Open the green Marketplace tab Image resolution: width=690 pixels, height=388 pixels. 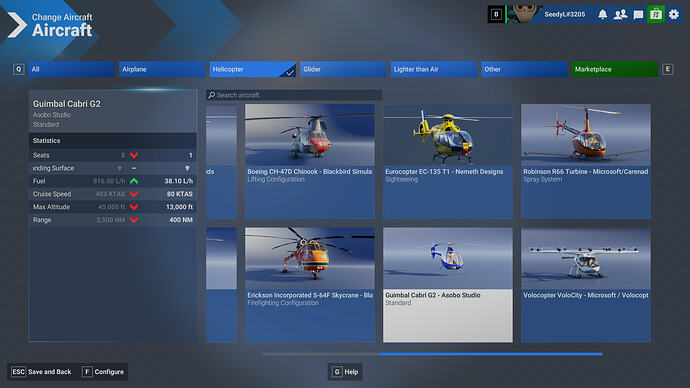(615, 69)
